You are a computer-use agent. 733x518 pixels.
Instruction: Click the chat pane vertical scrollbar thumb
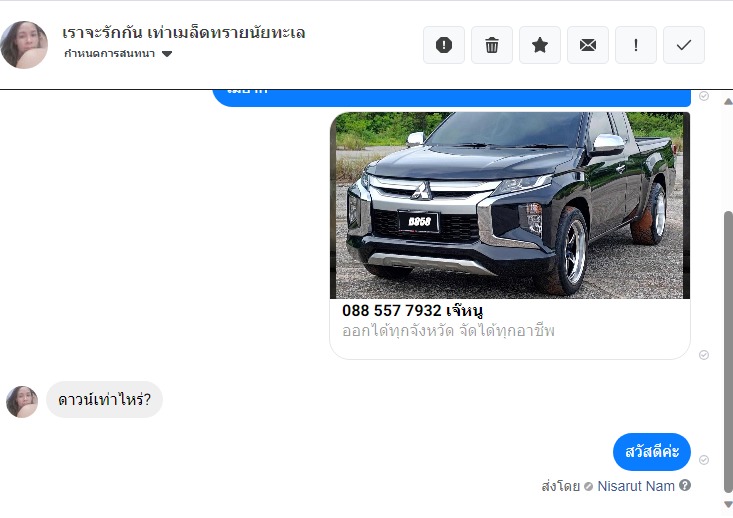tap(728, 352)
